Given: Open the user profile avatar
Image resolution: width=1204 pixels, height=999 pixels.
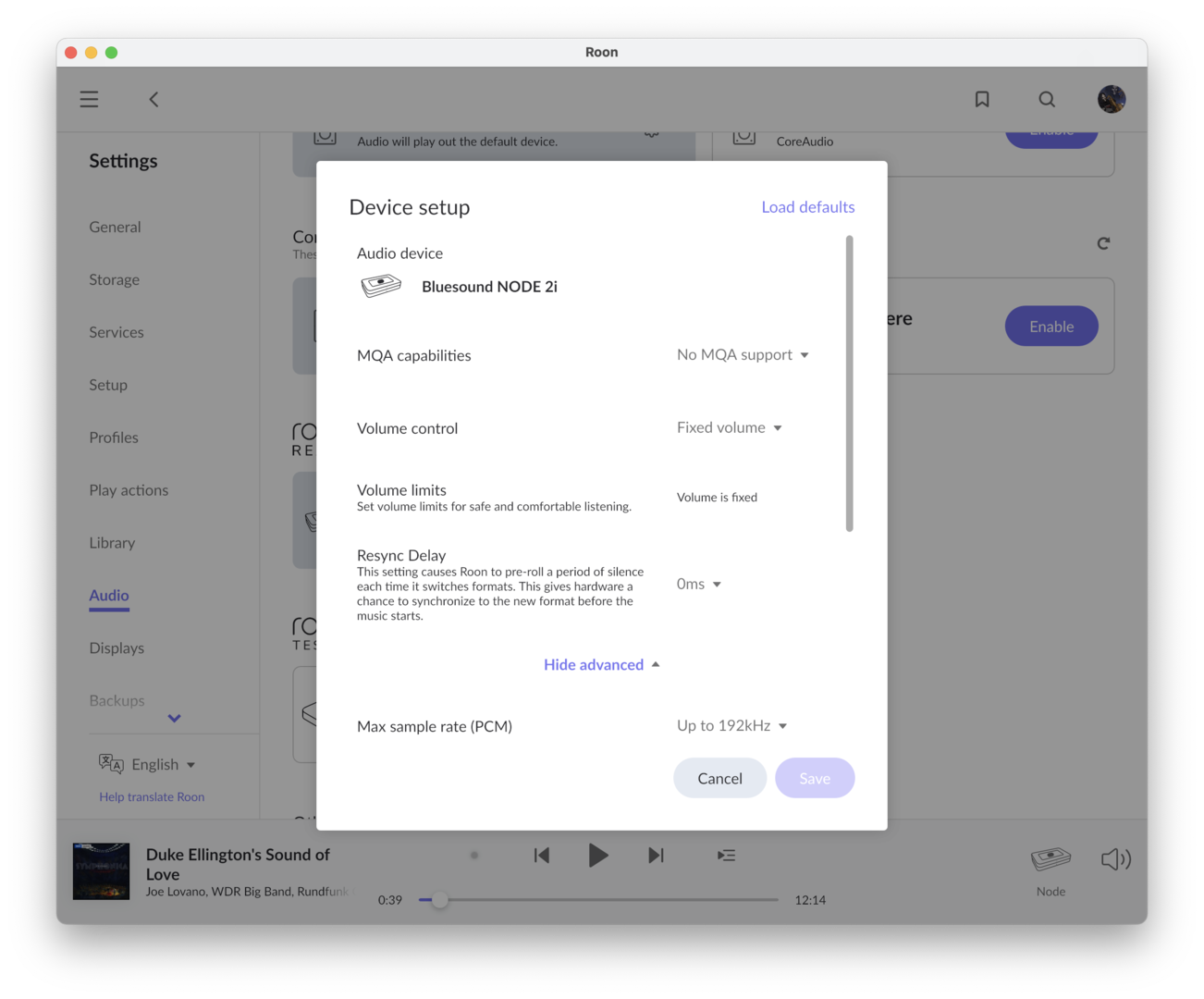Looking at the screenshot, I should coord(1112,99).
